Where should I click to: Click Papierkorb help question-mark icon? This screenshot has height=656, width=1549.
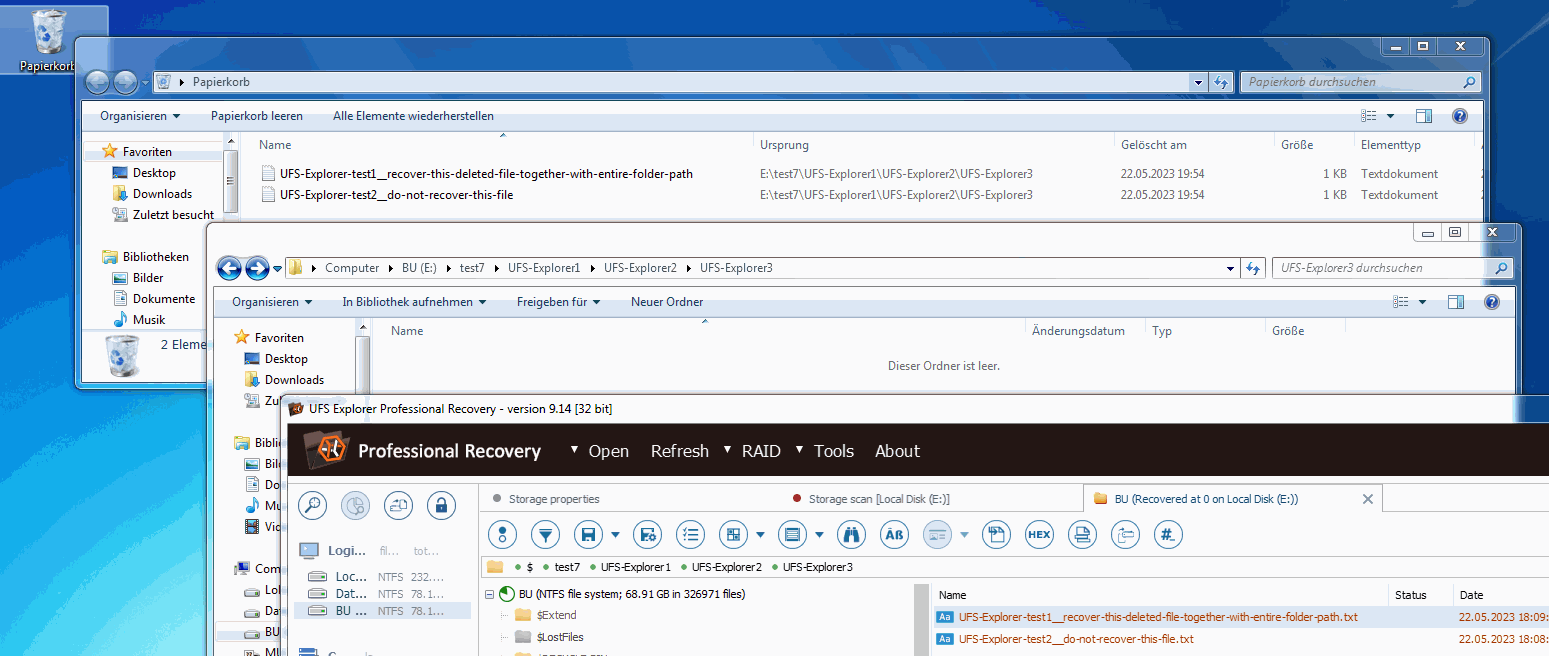[1459, 116]
